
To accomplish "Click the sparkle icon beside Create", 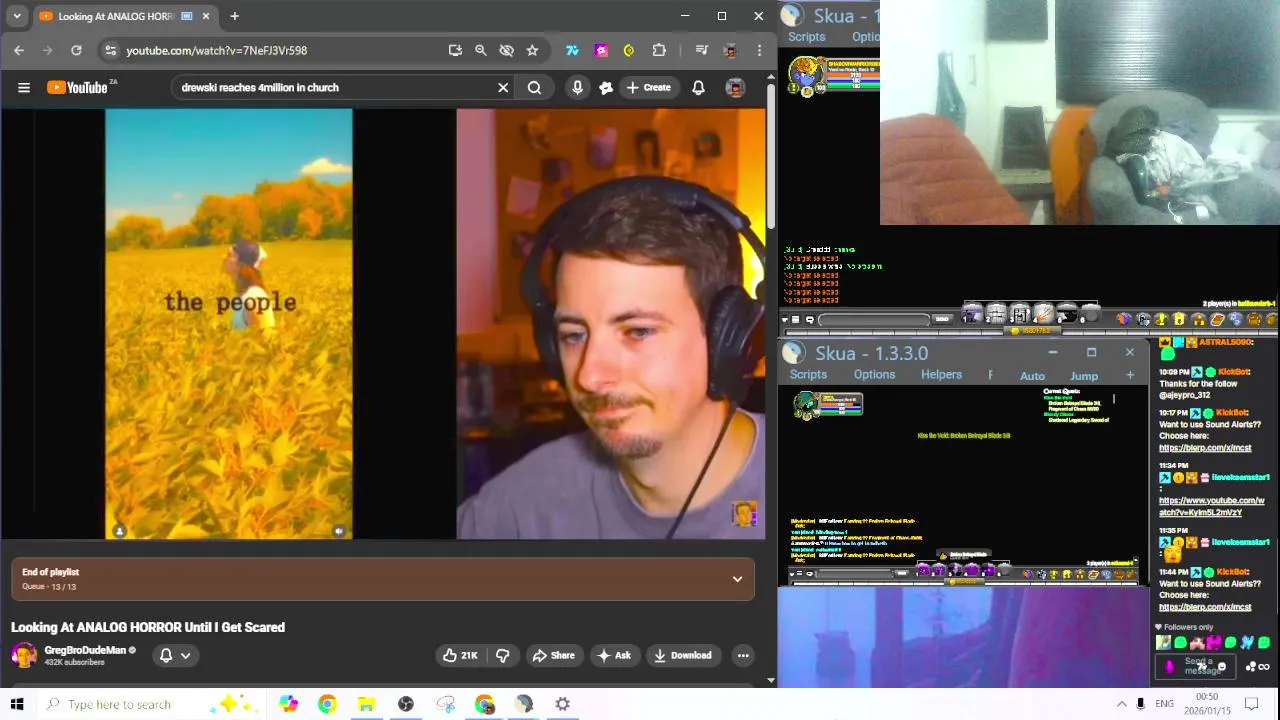I will 605,88.
